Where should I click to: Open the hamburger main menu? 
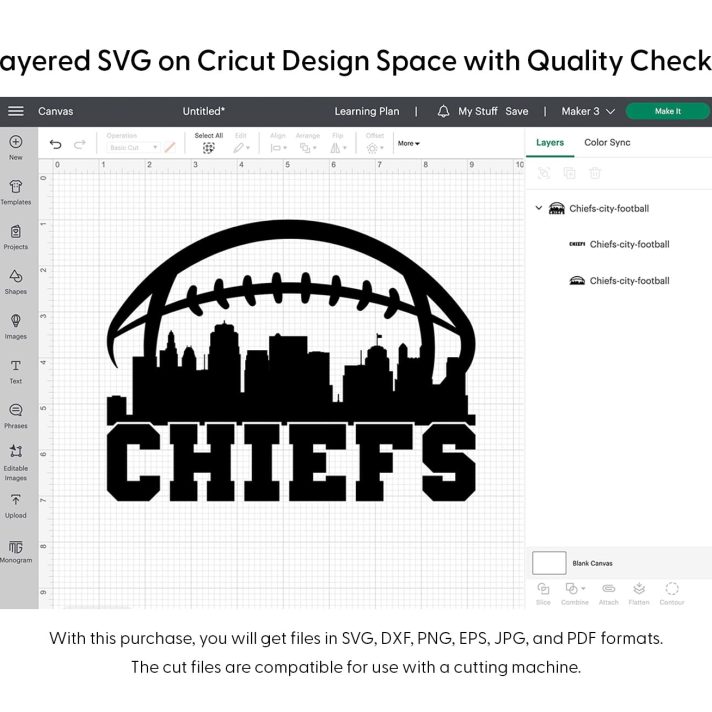[x=16, y=111]
